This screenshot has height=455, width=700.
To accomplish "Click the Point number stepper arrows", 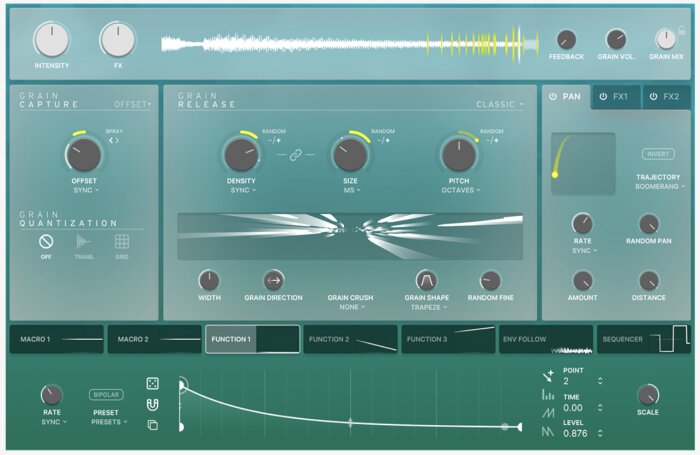I will pyautogui.click(x=600, y=381).
